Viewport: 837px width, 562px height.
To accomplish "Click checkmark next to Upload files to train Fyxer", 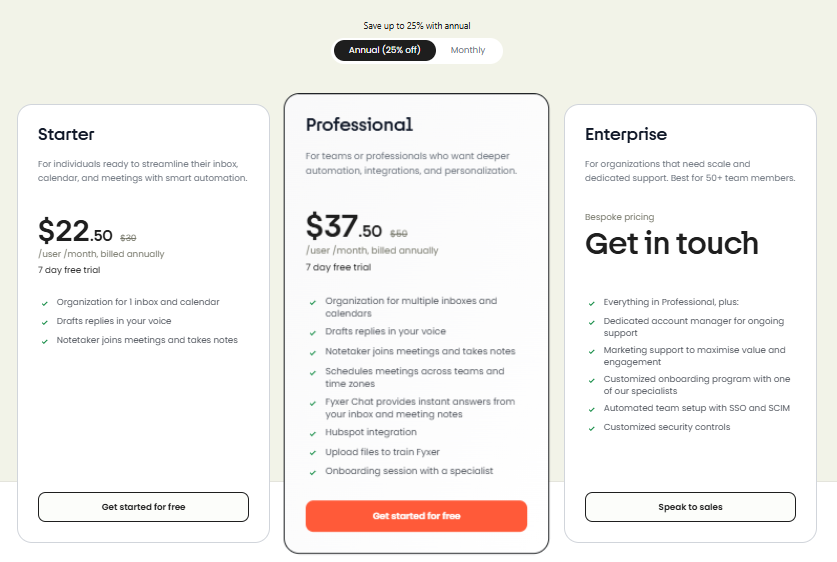I will pos(314,452).
